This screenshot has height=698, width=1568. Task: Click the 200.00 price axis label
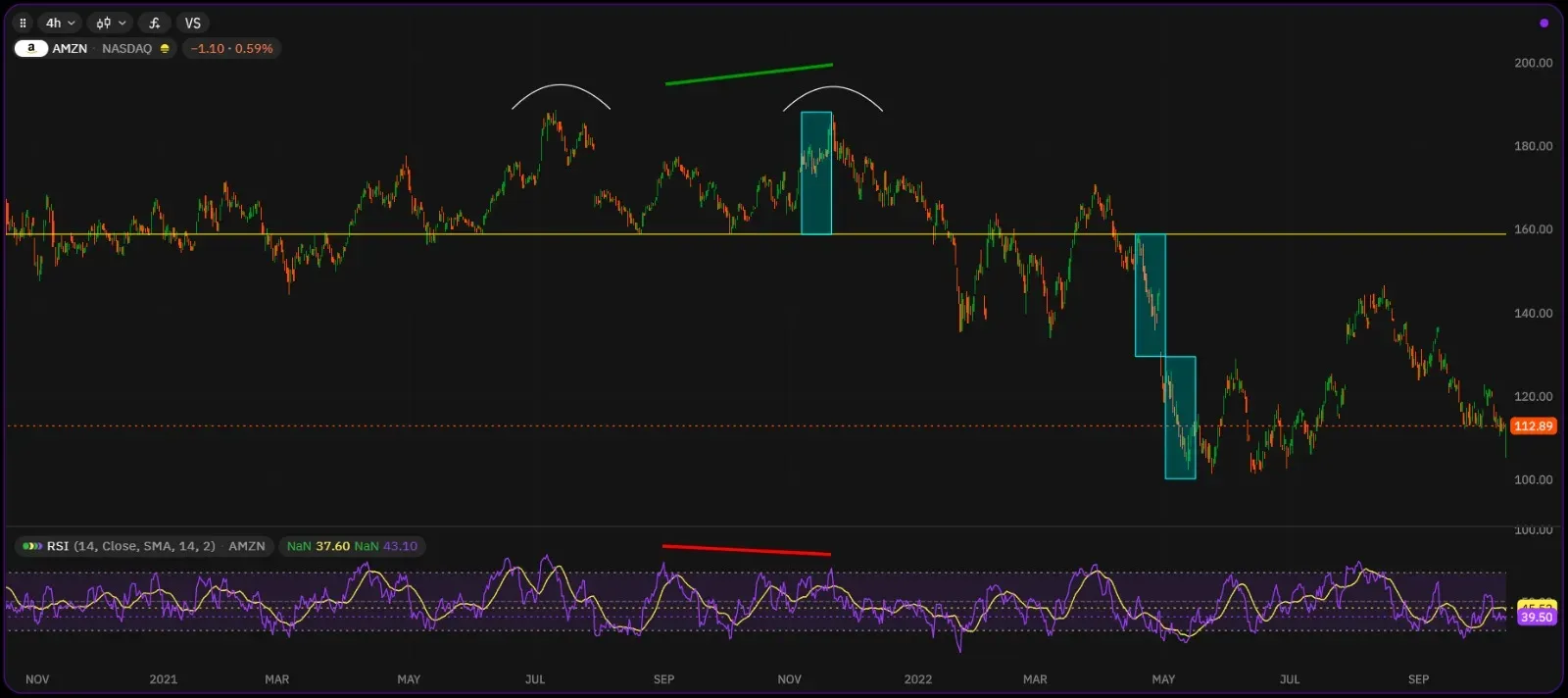pos(1533,63)
